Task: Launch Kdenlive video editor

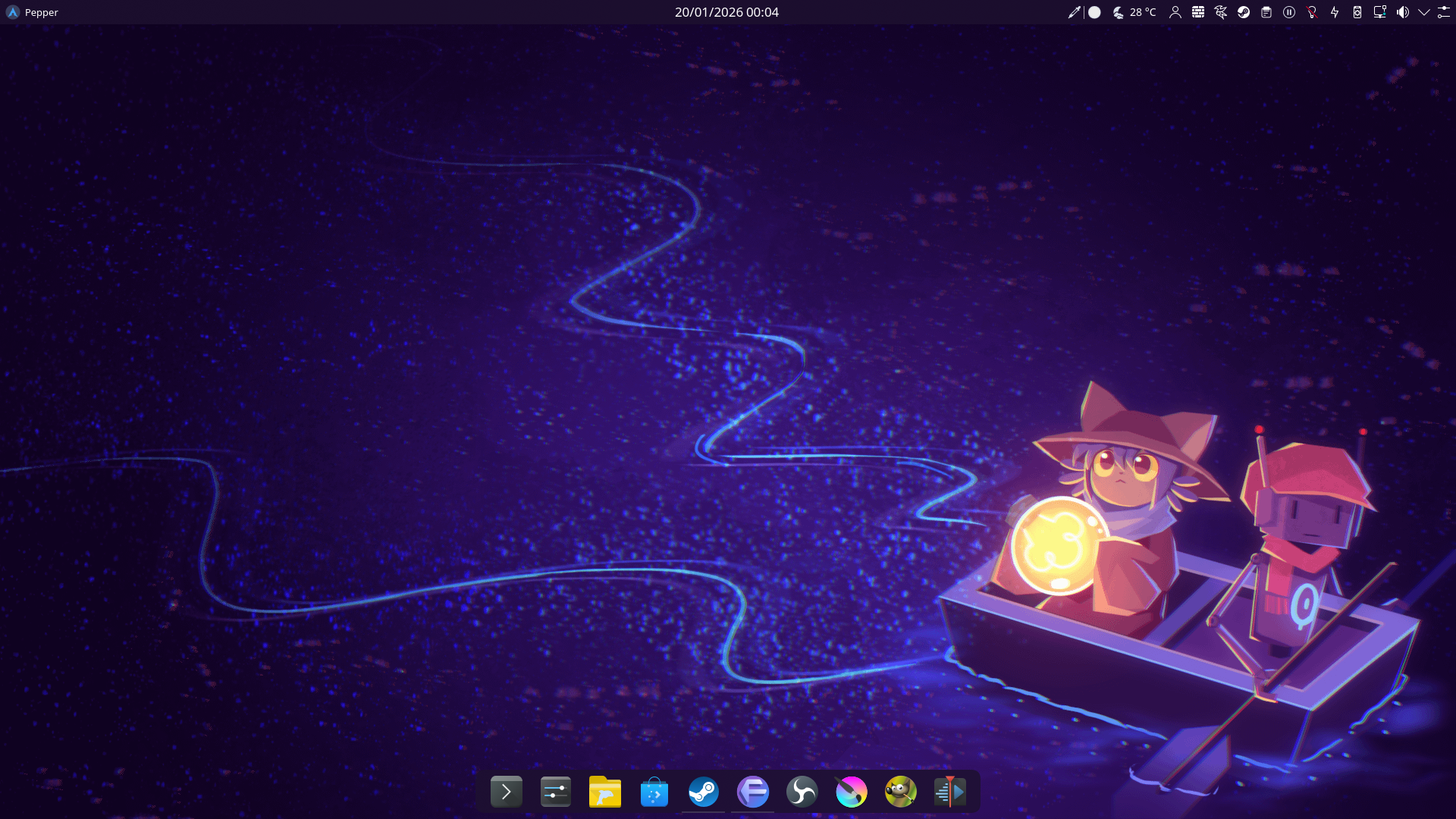Action: [x=949, y=792]
